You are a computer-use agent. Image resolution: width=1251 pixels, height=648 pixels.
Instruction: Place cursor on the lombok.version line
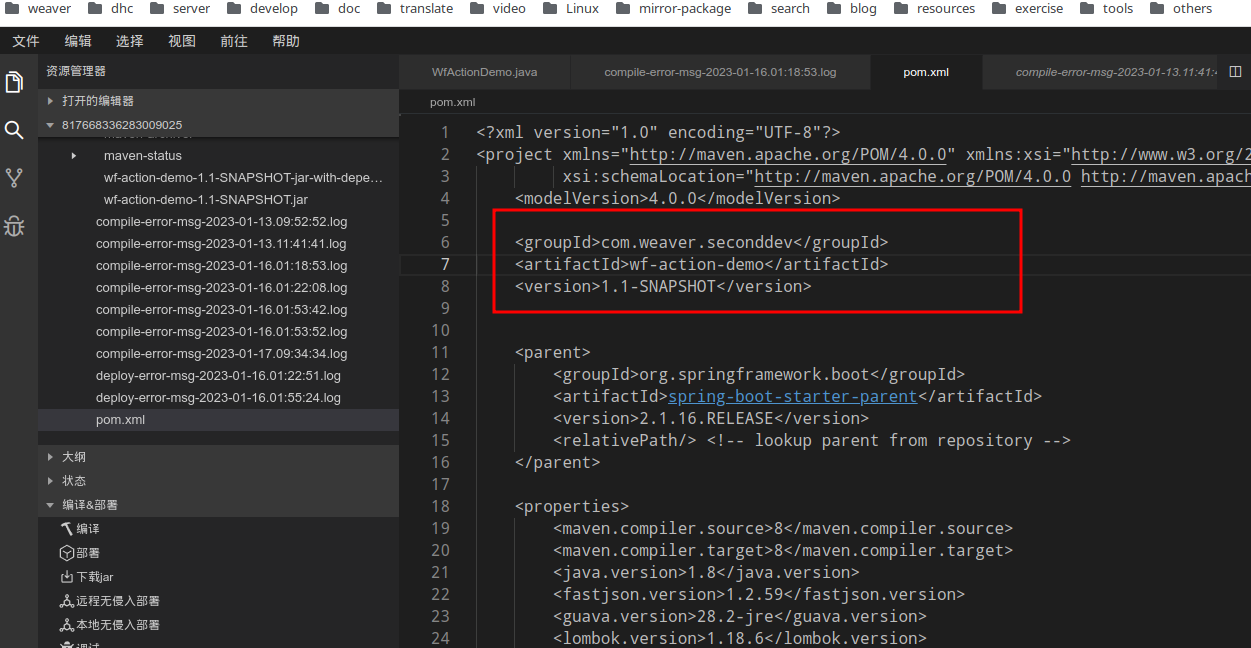740,638
